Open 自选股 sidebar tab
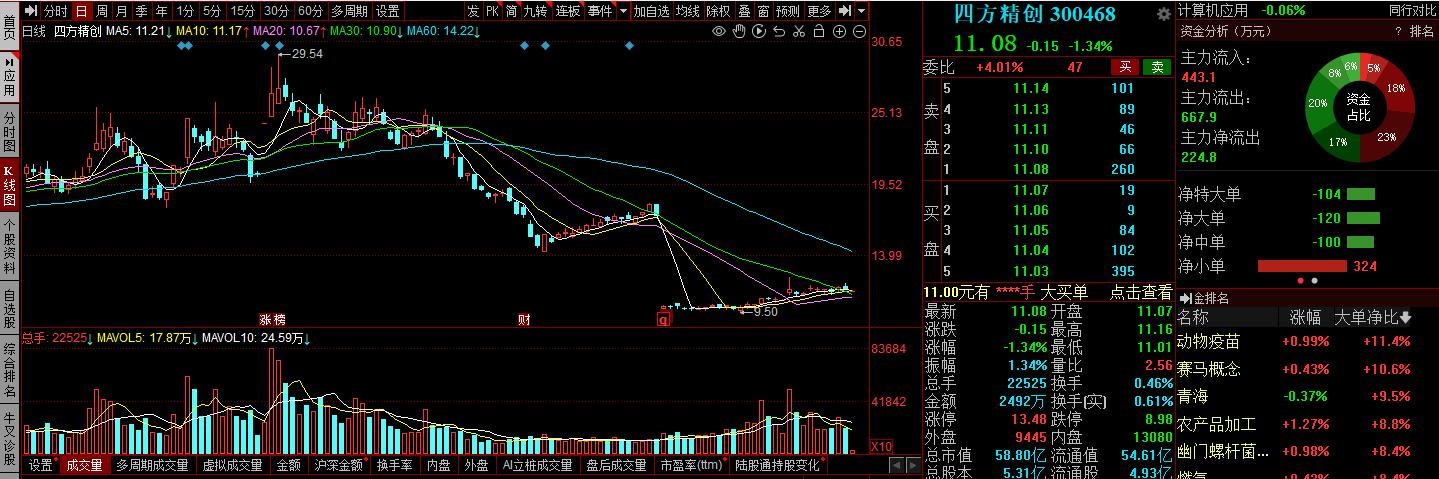The image size is (1439, 479). point(9,309)
